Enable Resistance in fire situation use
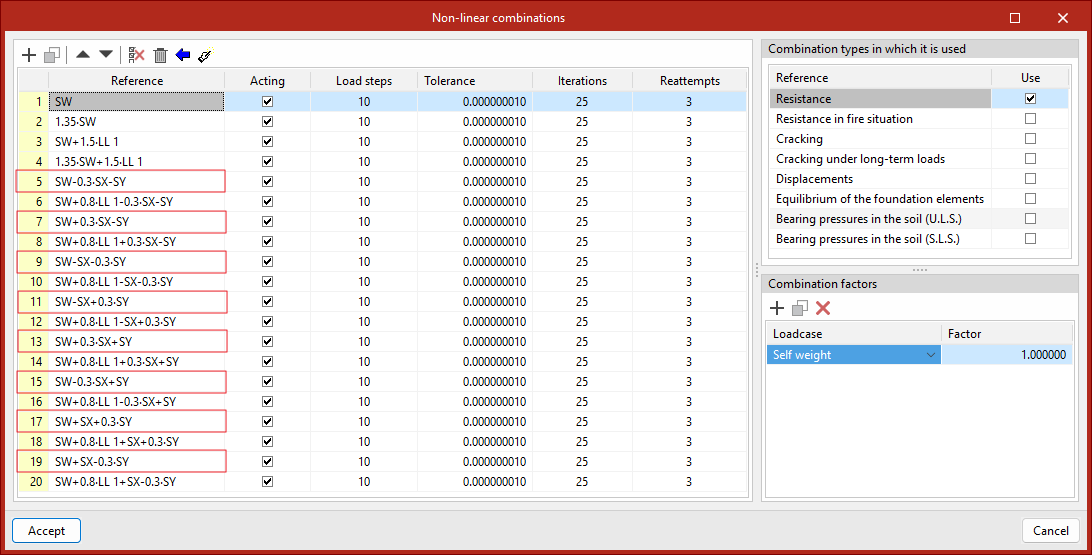 (1030, 118)
